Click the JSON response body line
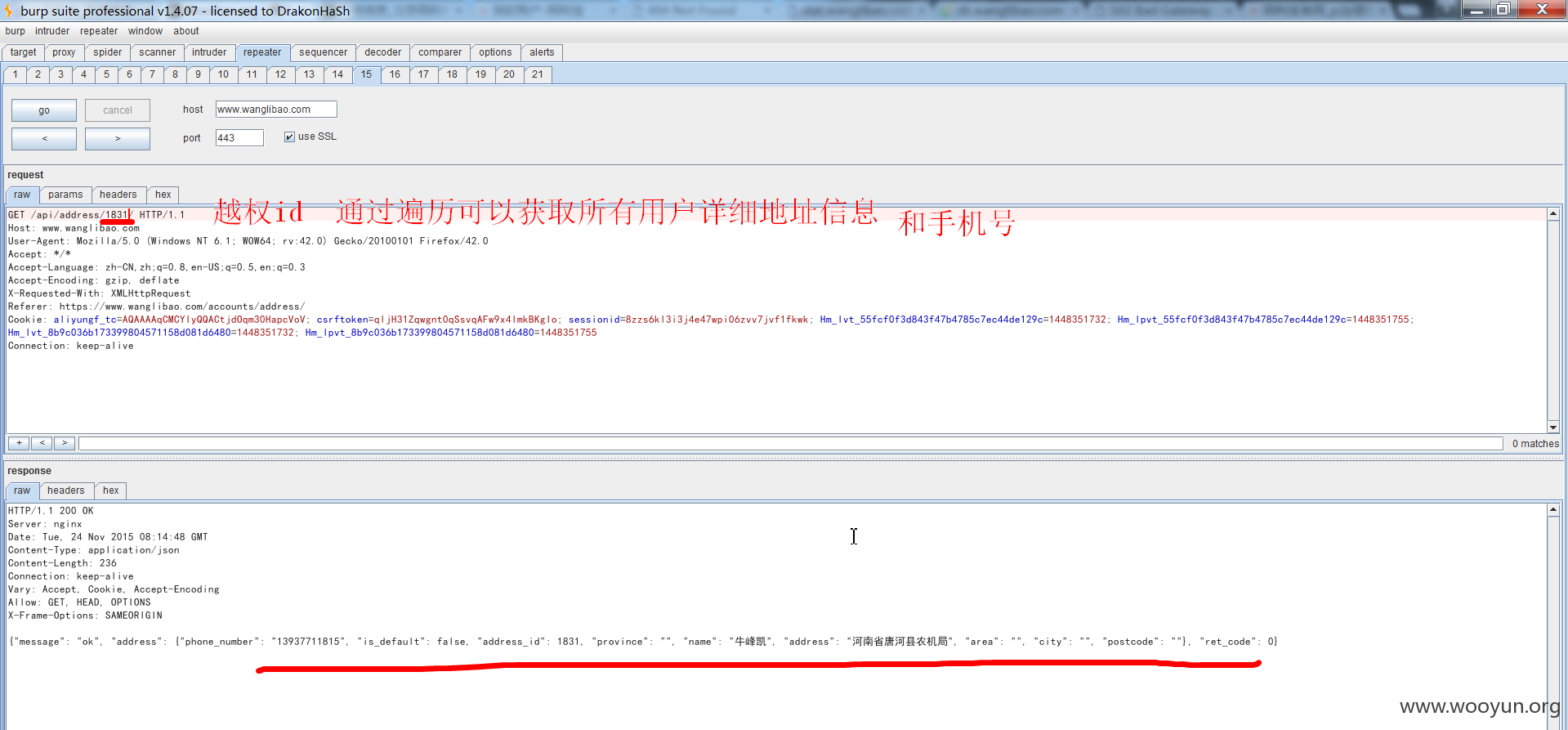The width and height of the screenshot is (1568, 730). [x=643, y=642]
